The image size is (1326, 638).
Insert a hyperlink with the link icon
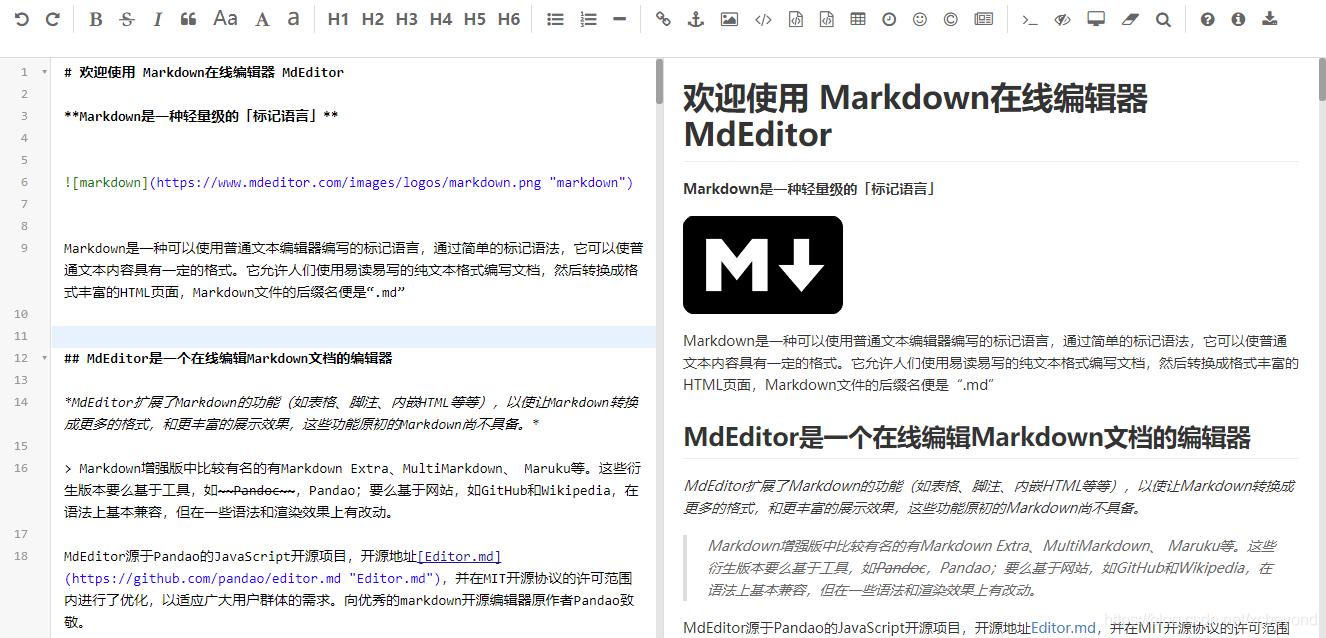click(662, 19)
